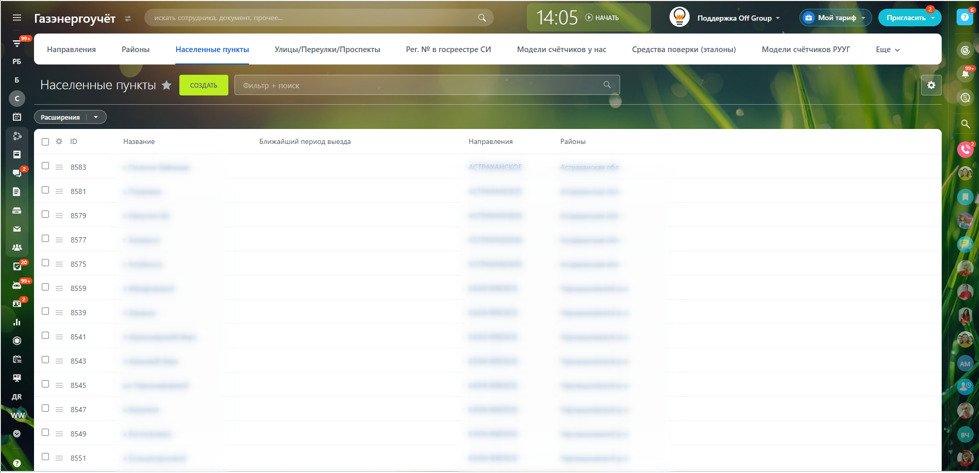The height and width of the screenshot is (473, 979).
Task: Select the row with ID 8581
Action: (45, 190)
